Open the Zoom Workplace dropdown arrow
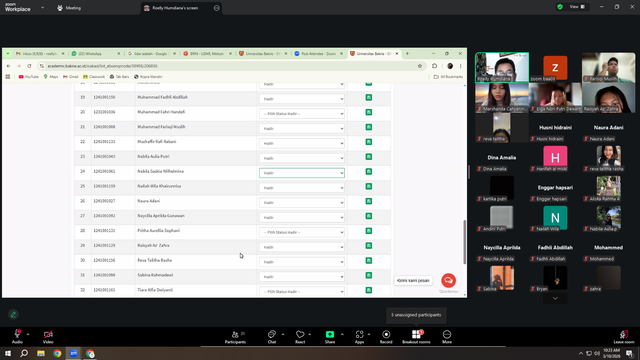 click(x=42, y=8)
